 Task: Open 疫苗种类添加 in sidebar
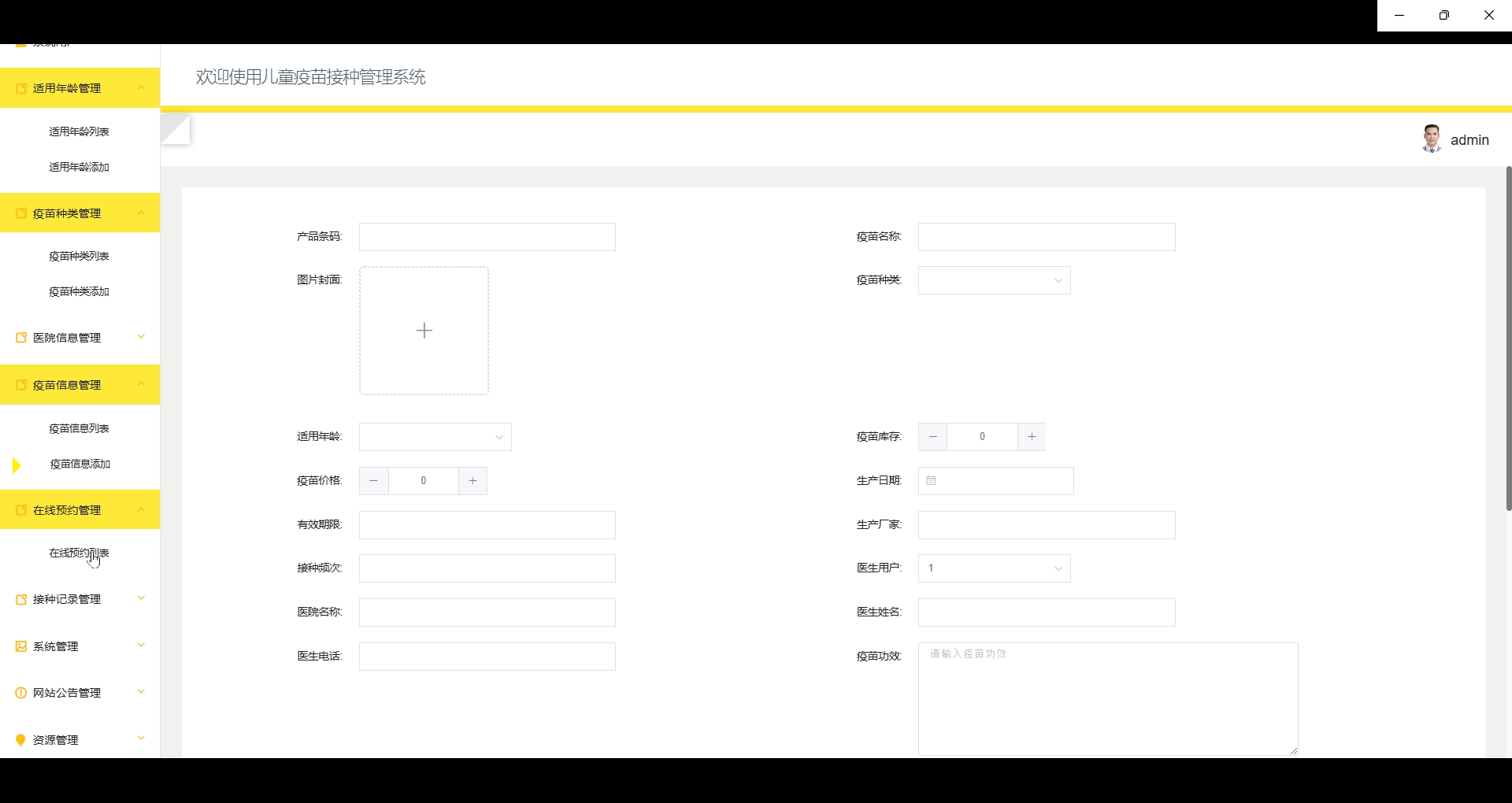[x=79, y=291]
